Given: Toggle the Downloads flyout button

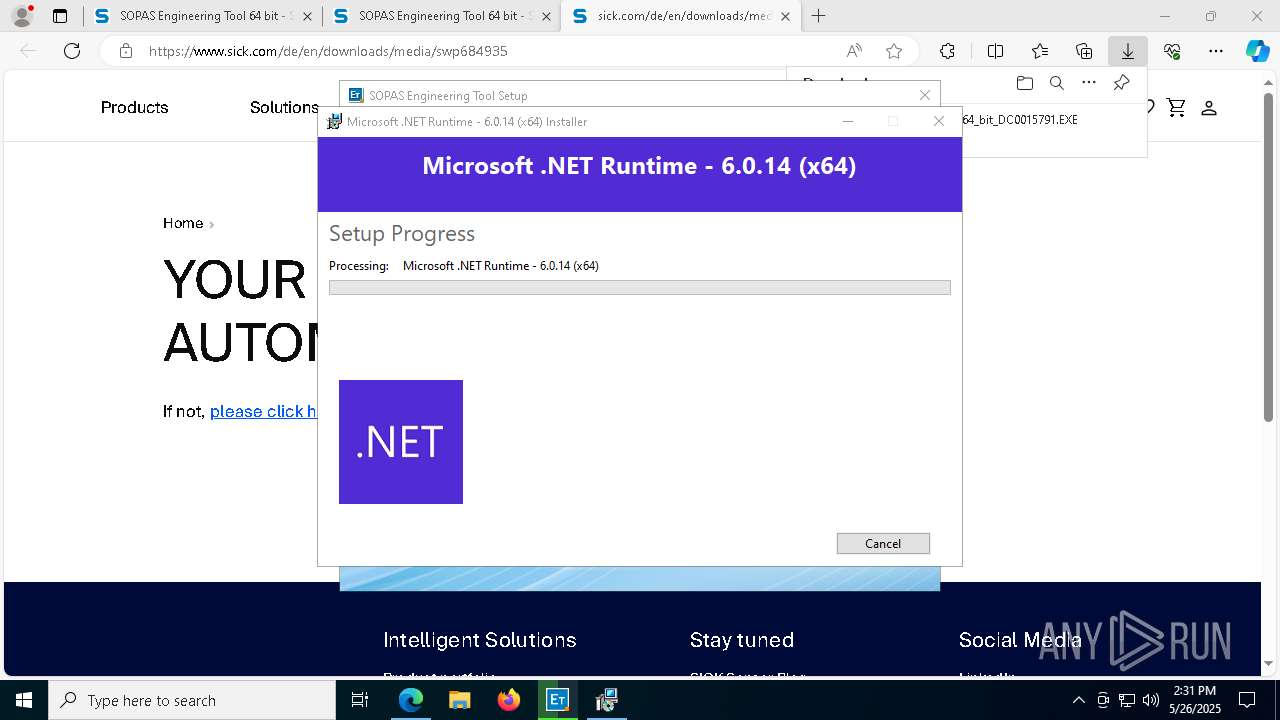Looking at the screenshot, I should (x=1127, y=51).
